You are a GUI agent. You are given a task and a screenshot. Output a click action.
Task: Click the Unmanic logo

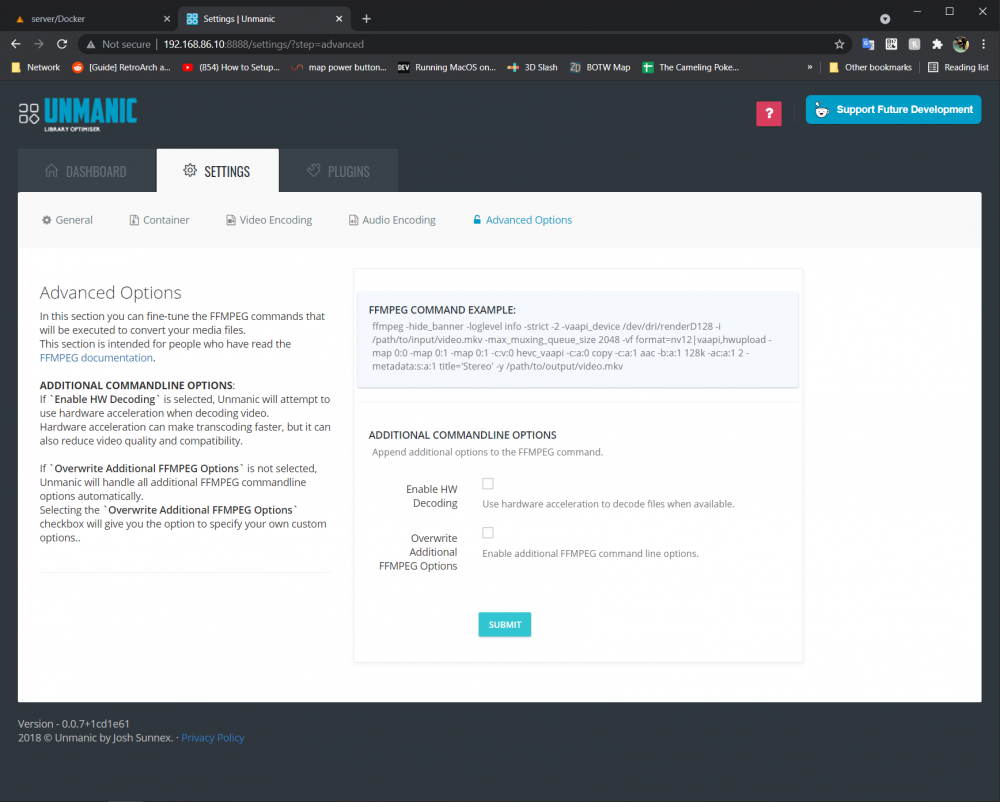coord(78,114)
